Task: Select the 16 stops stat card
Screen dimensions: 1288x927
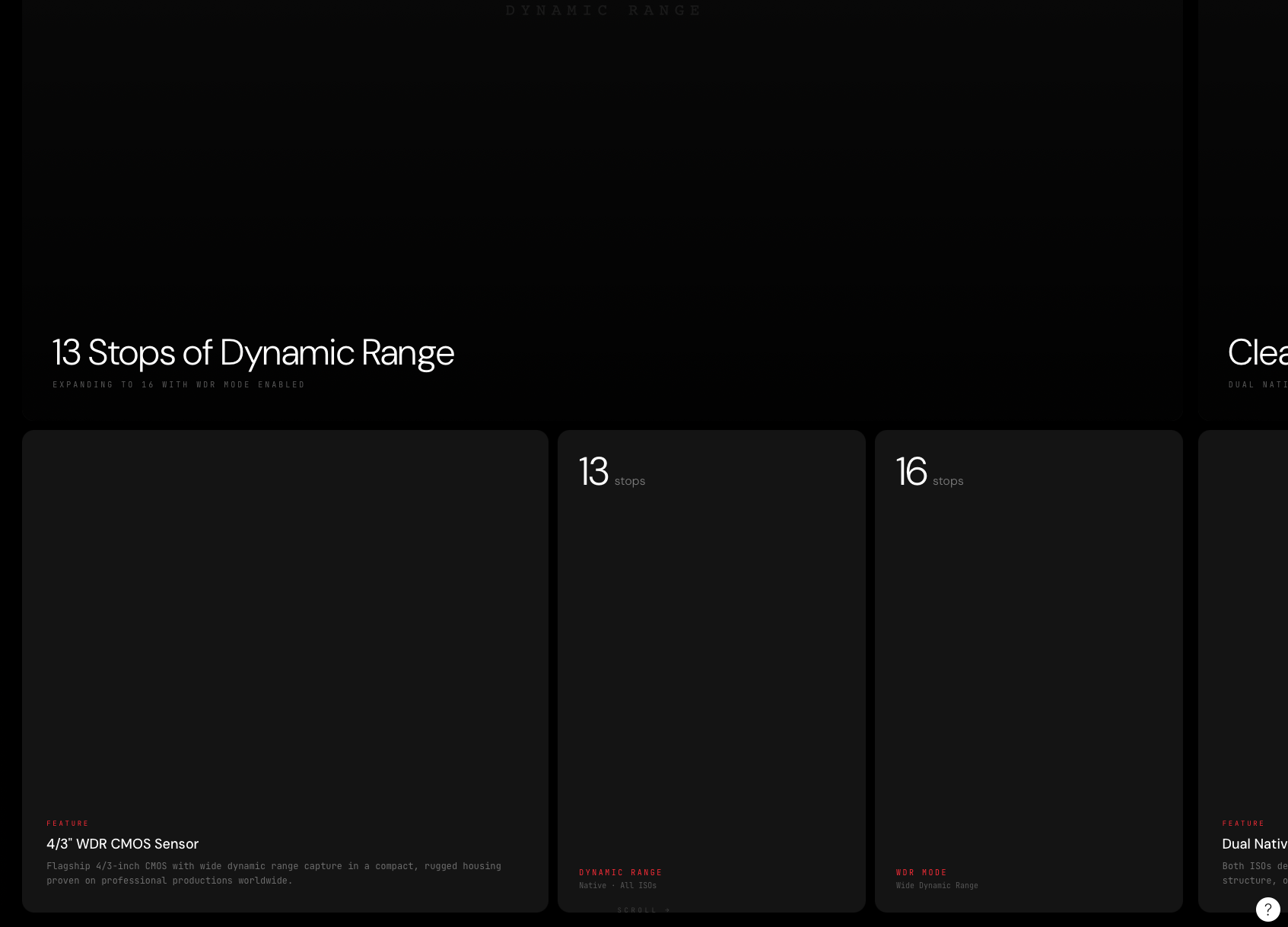Action: pyautogui.click(x=1029, y=671)
